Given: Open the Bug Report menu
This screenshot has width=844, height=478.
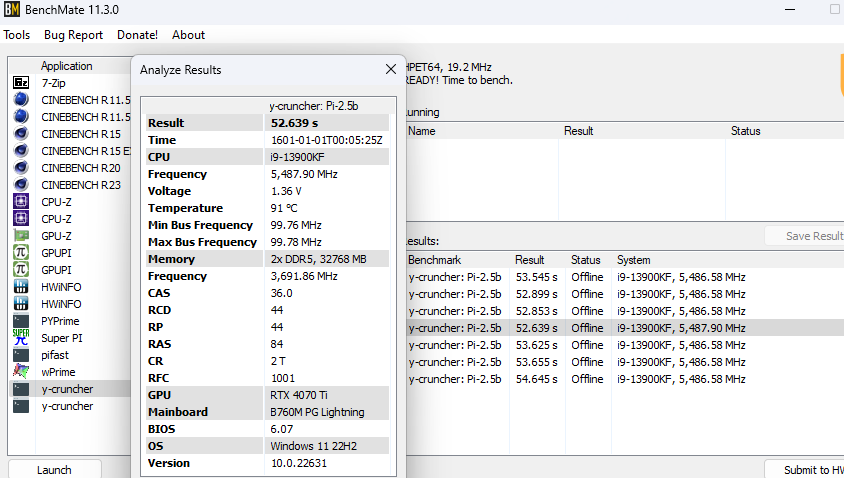Looking at the screenshot, I should [73, 35].
